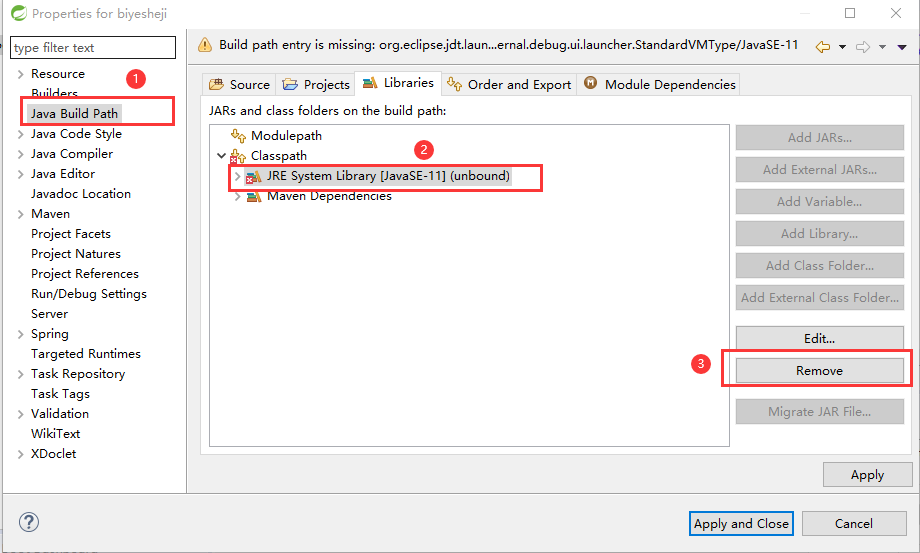Expand the Java Code Style category

(21, 134)
